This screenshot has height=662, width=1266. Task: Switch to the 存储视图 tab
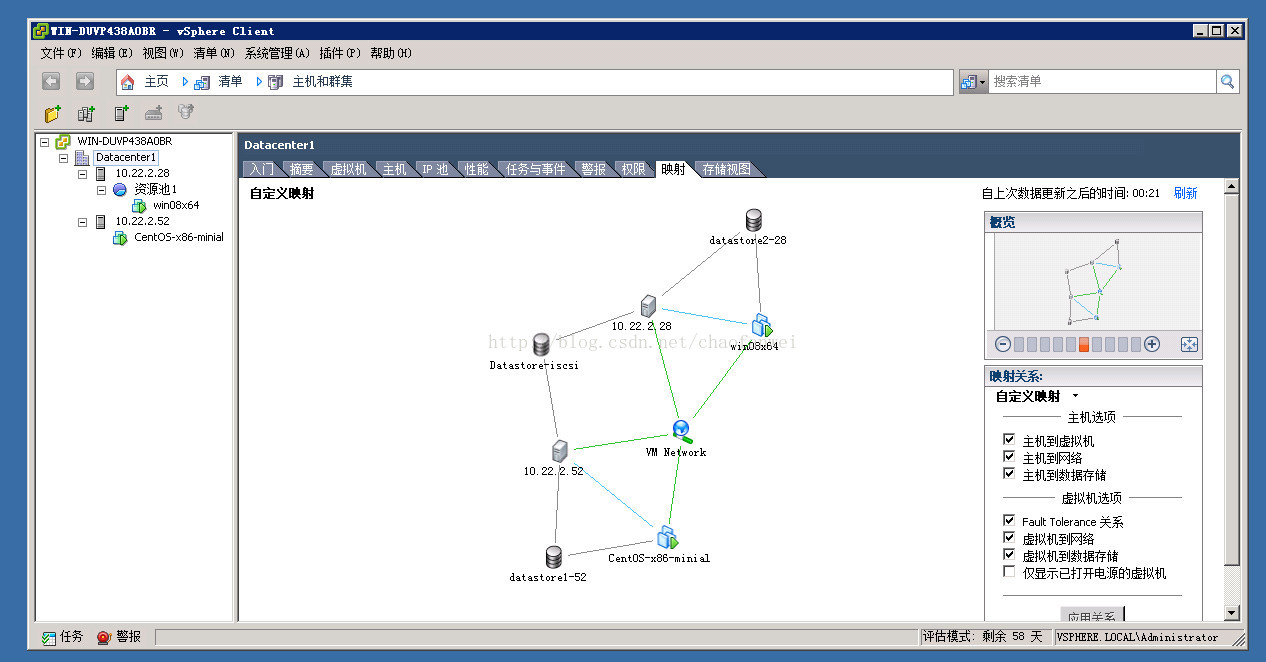(x=727, y=169)
